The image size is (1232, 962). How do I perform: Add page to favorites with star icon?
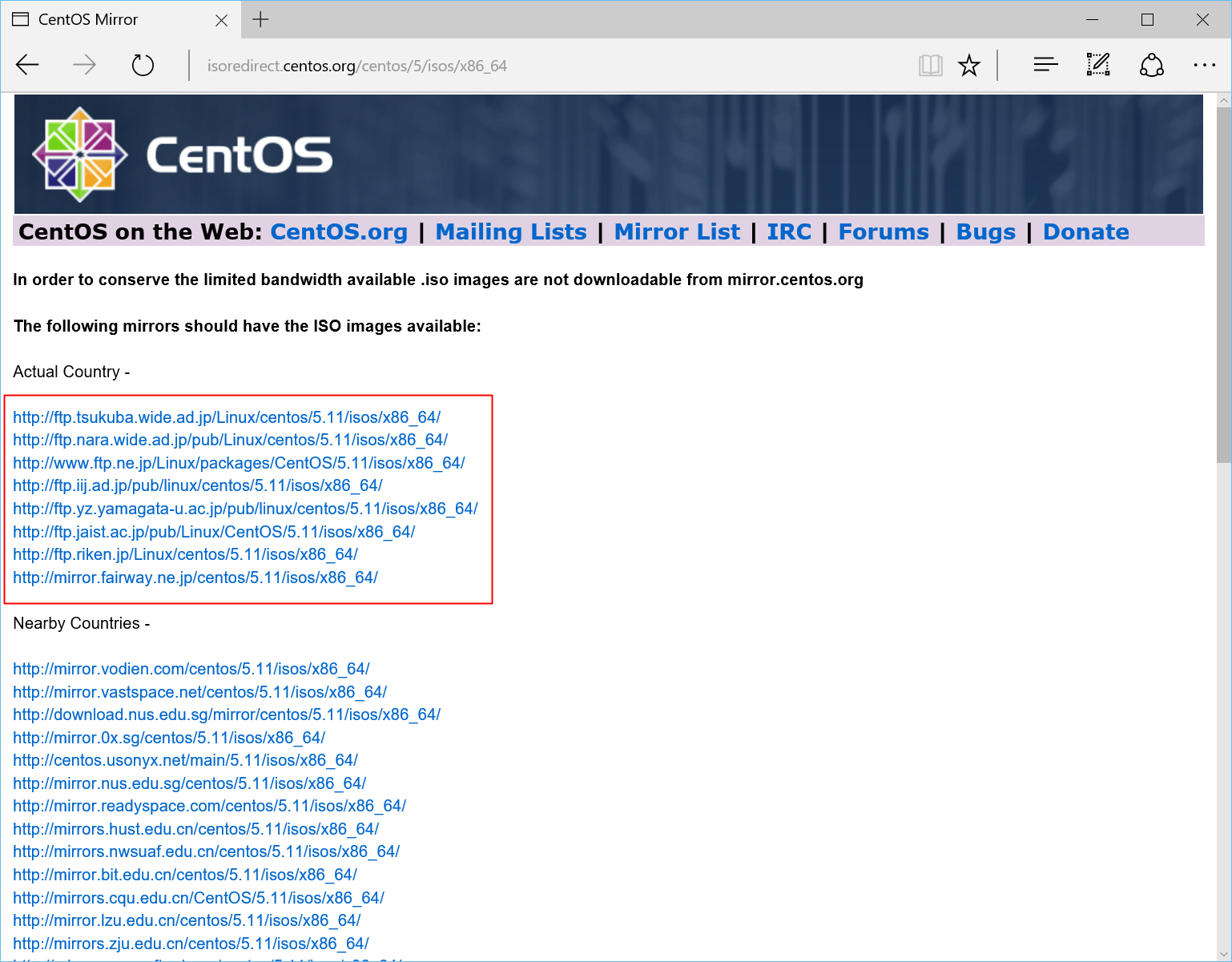pos(969,65)
